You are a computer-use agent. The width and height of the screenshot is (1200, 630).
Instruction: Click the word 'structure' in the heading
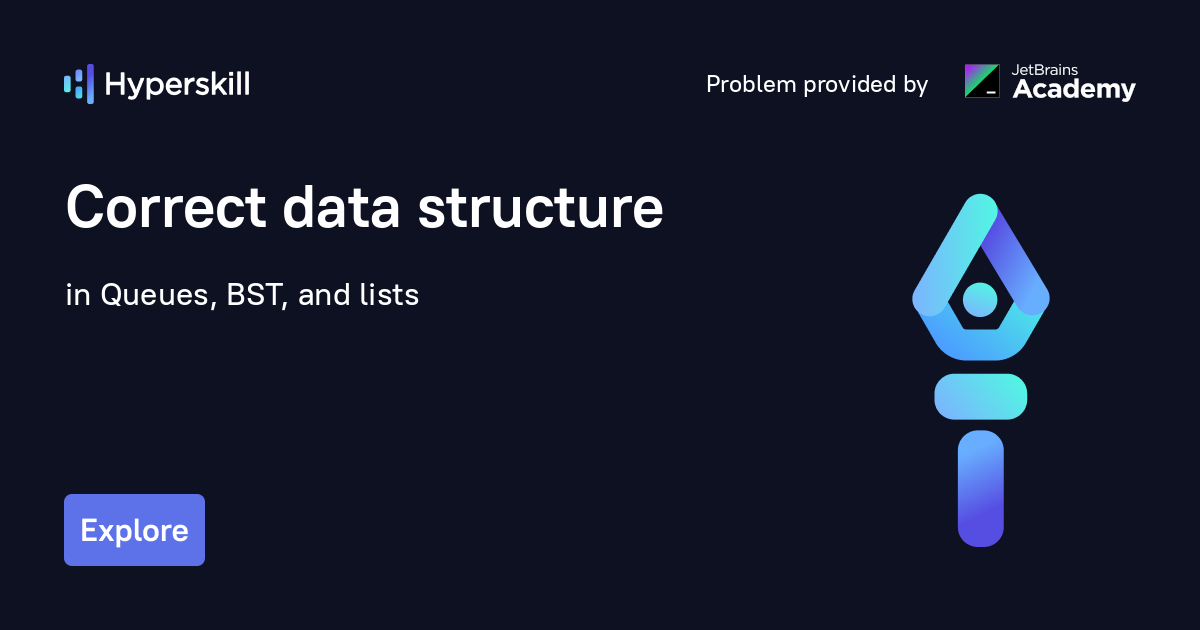pos(540,208)
